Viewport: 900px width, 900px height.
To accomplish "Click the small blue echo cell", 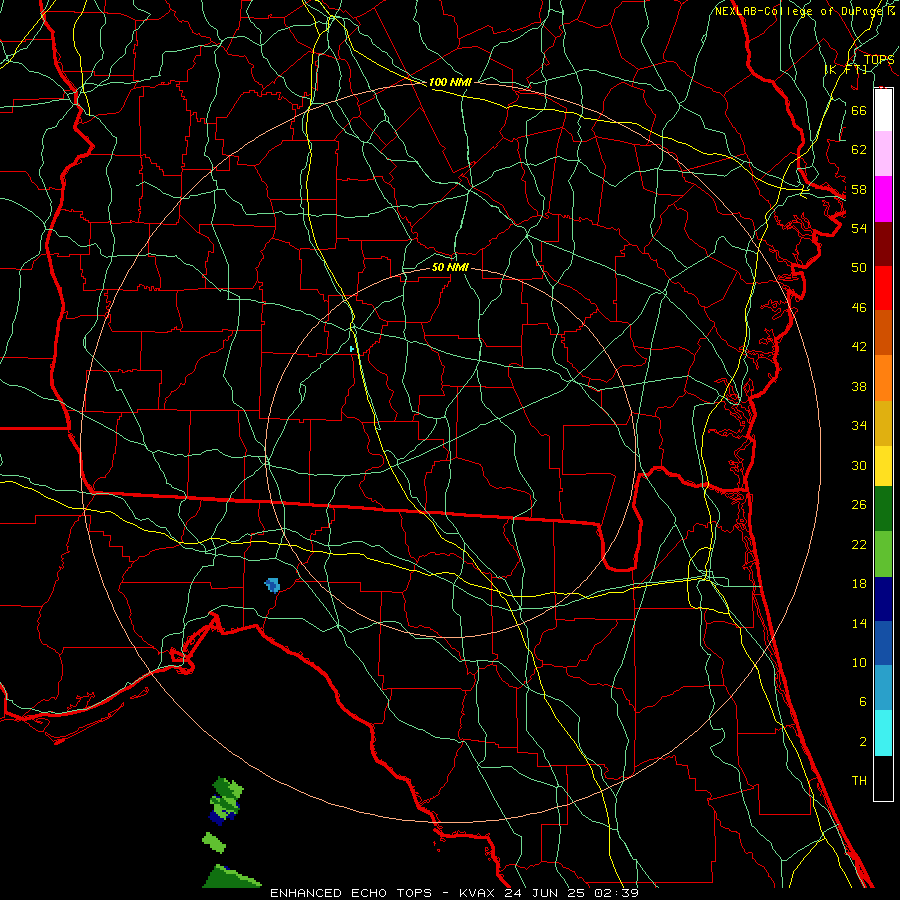I will tap(272, 585).
